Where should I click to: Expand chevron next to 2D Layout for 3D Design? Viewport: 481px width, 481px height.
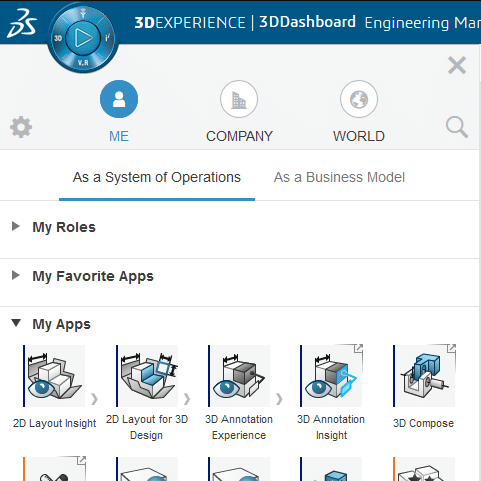pos(187,399)
